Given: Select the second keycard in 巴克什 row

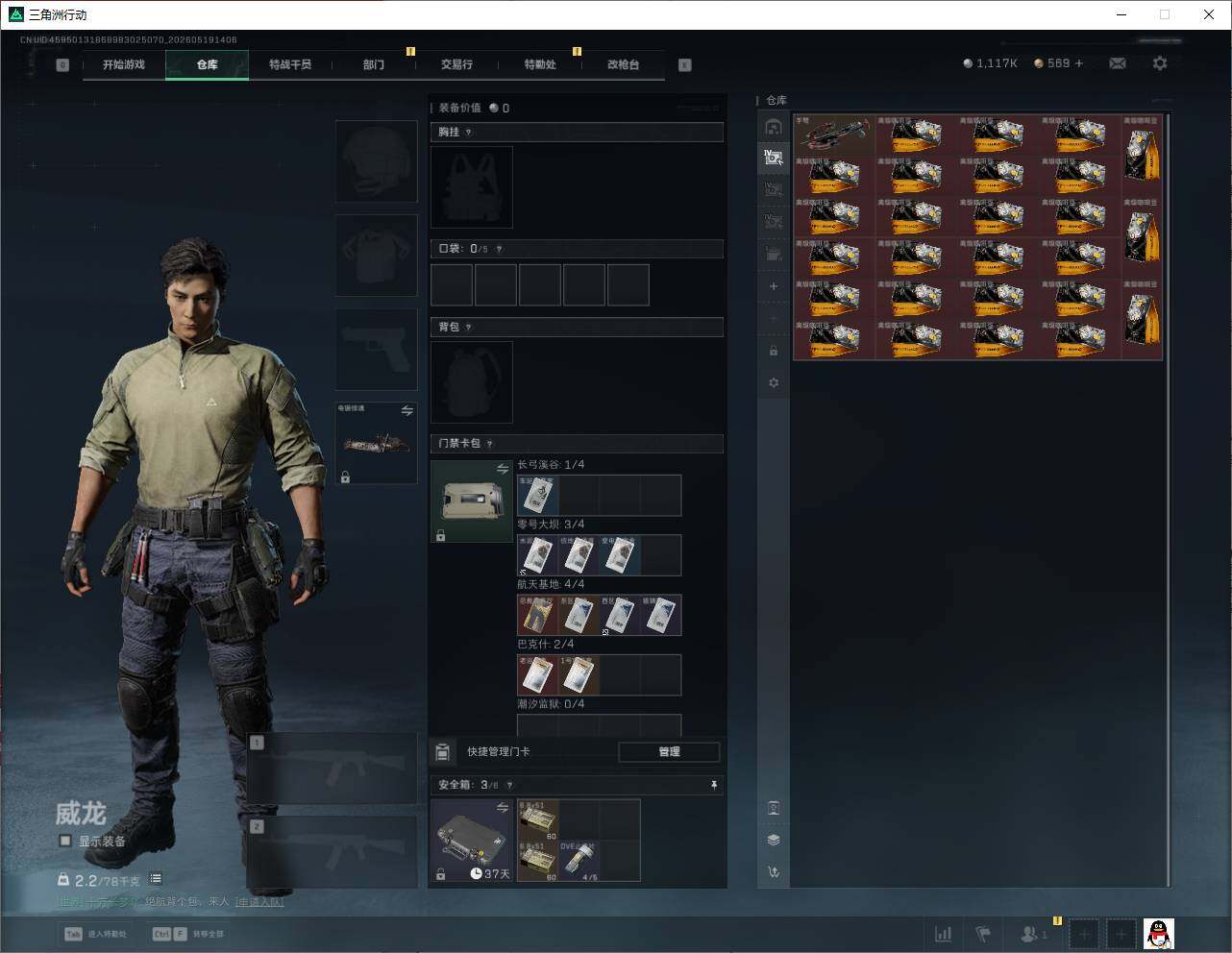Looking at the screenshot, I should 579,675.
